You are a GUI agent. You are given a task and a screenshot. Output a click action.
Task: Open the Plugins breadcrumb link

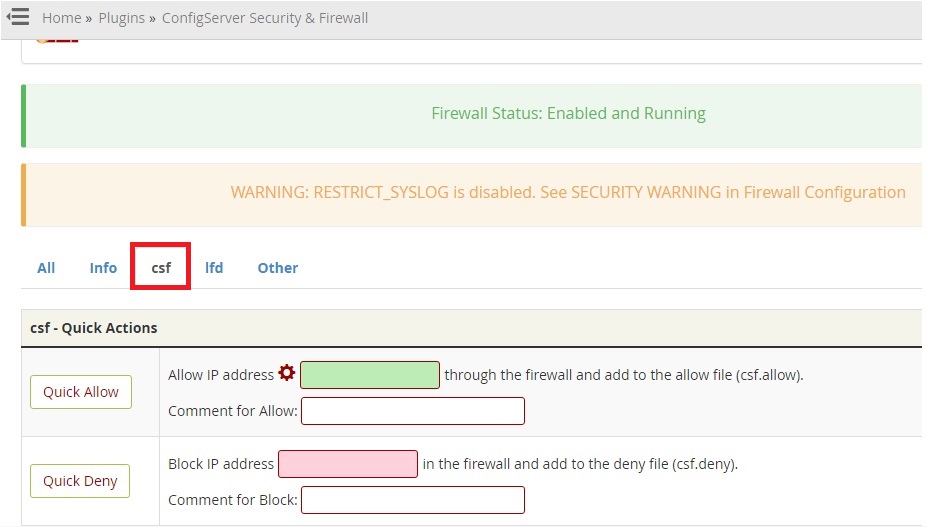tap(121, 18)
